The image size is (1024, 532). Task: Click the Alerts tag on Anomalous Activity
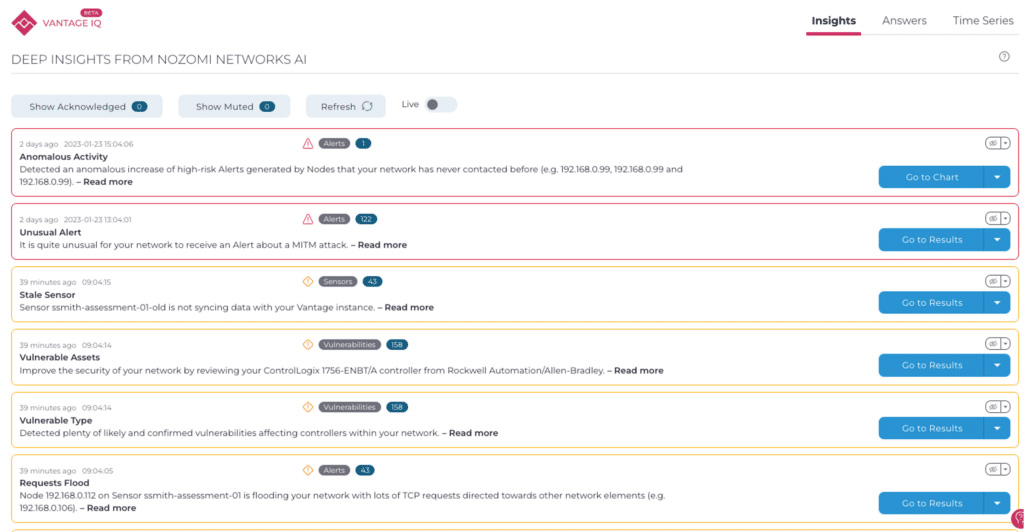334,144
